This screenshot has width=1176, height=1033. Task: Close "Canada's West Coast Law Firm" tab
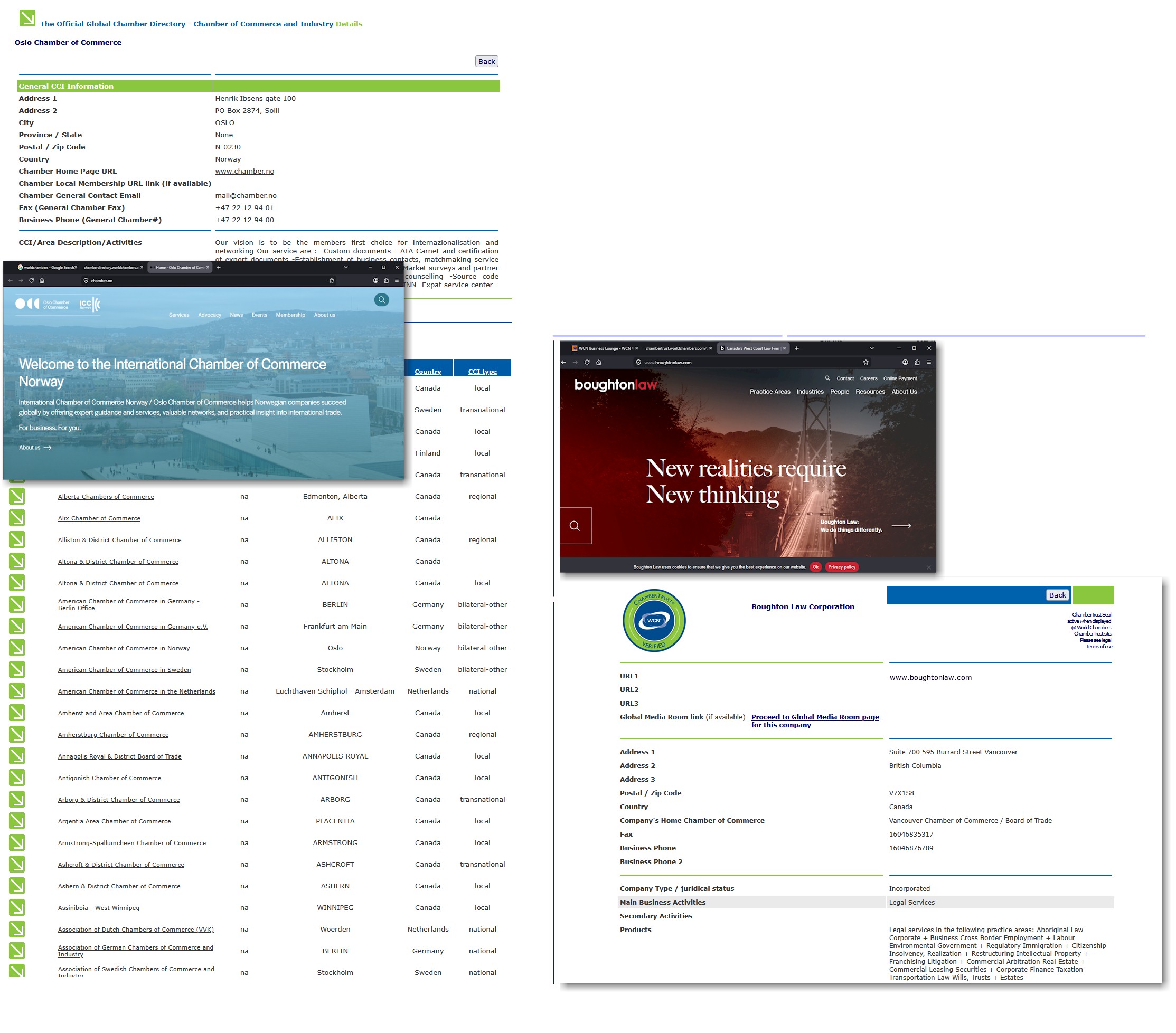tap(784, 348)
